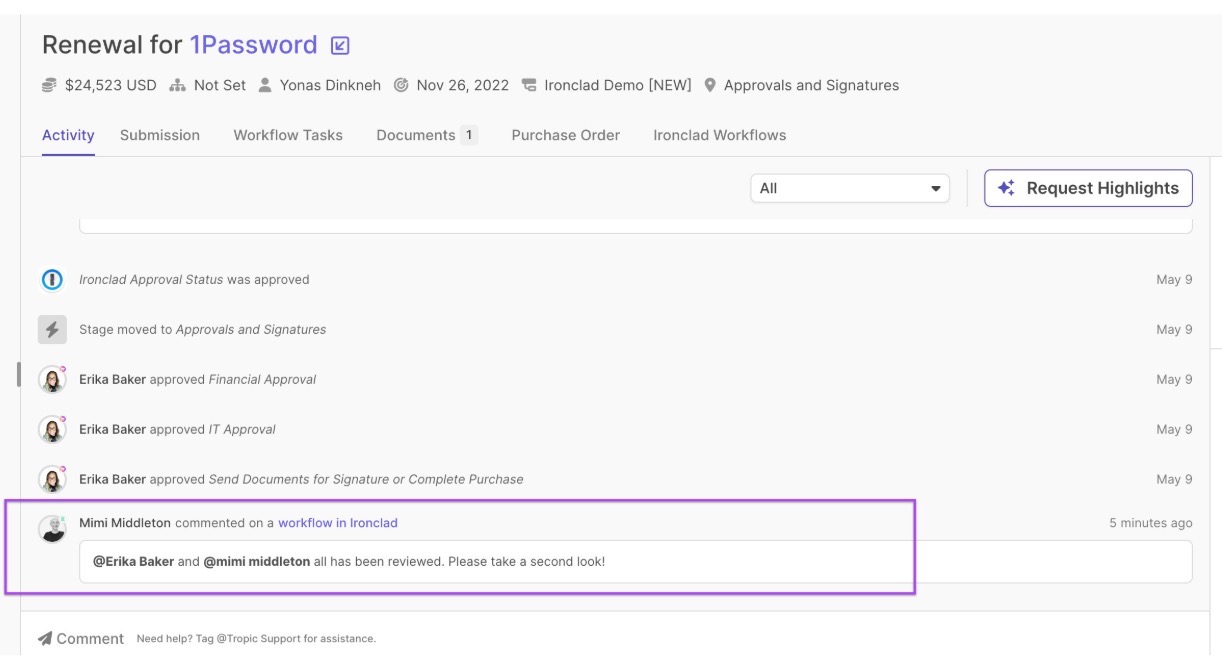Click the lightning bolt icon on Stage moved row
The width and height of the screenshot is (1222, 660).
(52, 330)
